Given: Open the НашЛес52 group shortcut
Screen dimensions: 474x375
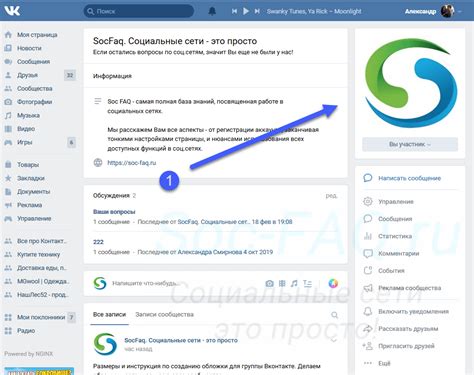Looking at the screenshot, I should (43, 295).
